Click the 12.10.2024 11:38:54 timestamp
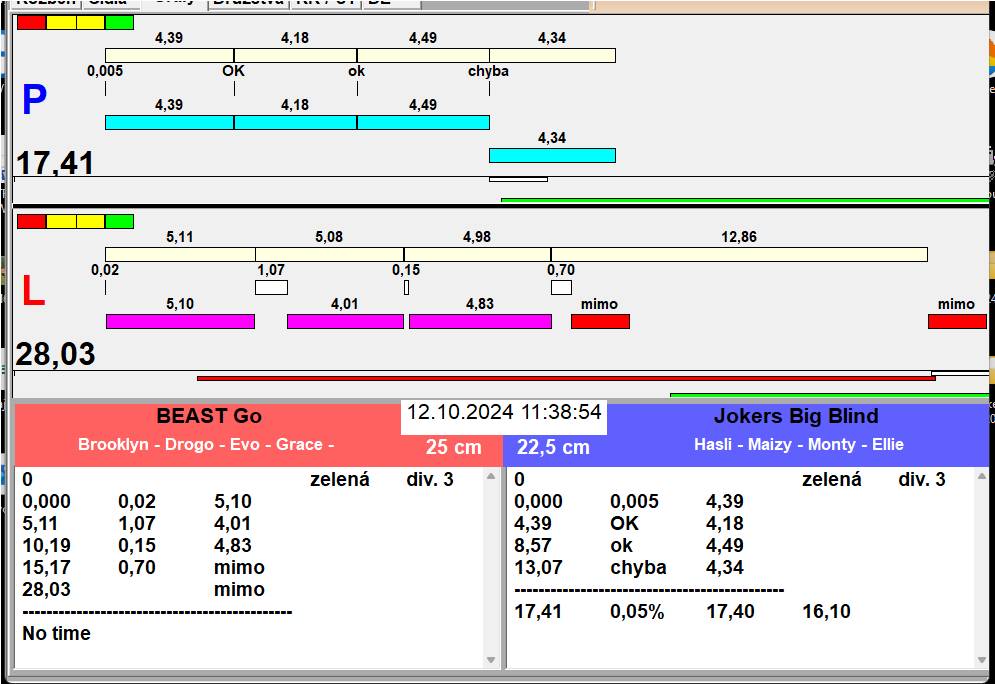This screenshot has width=995, height=684. coord(504,412)
